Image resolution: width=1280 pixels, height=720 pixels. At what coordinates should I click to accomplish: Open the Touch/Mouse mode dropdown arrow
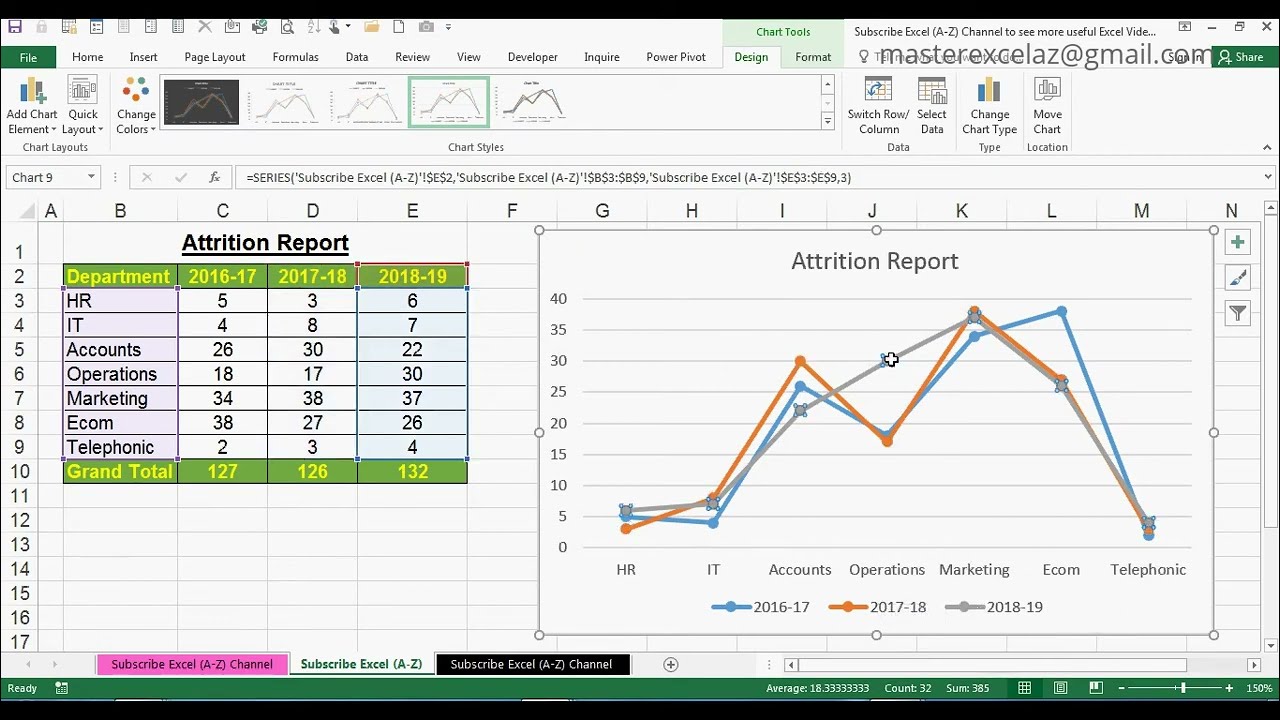coord(347,27)
